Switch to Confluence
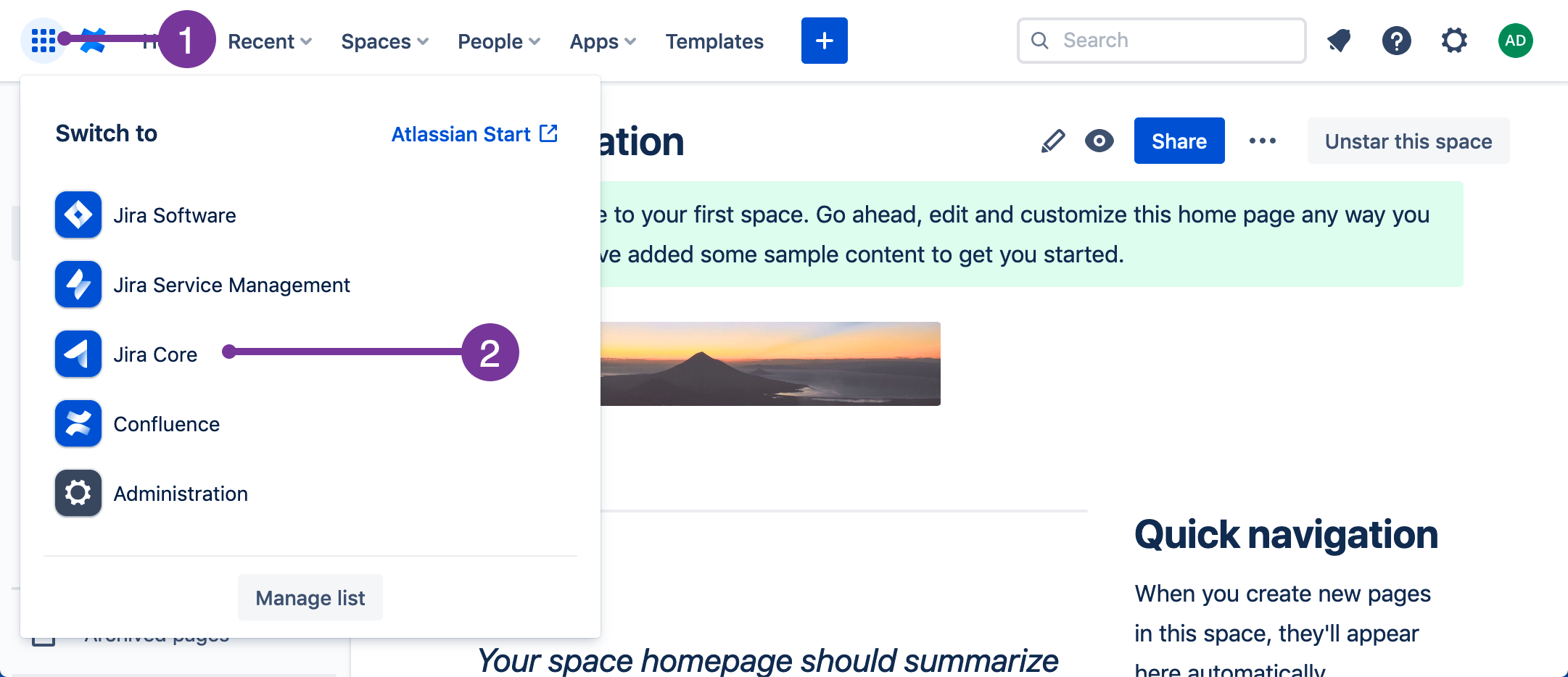 [166, 423]
